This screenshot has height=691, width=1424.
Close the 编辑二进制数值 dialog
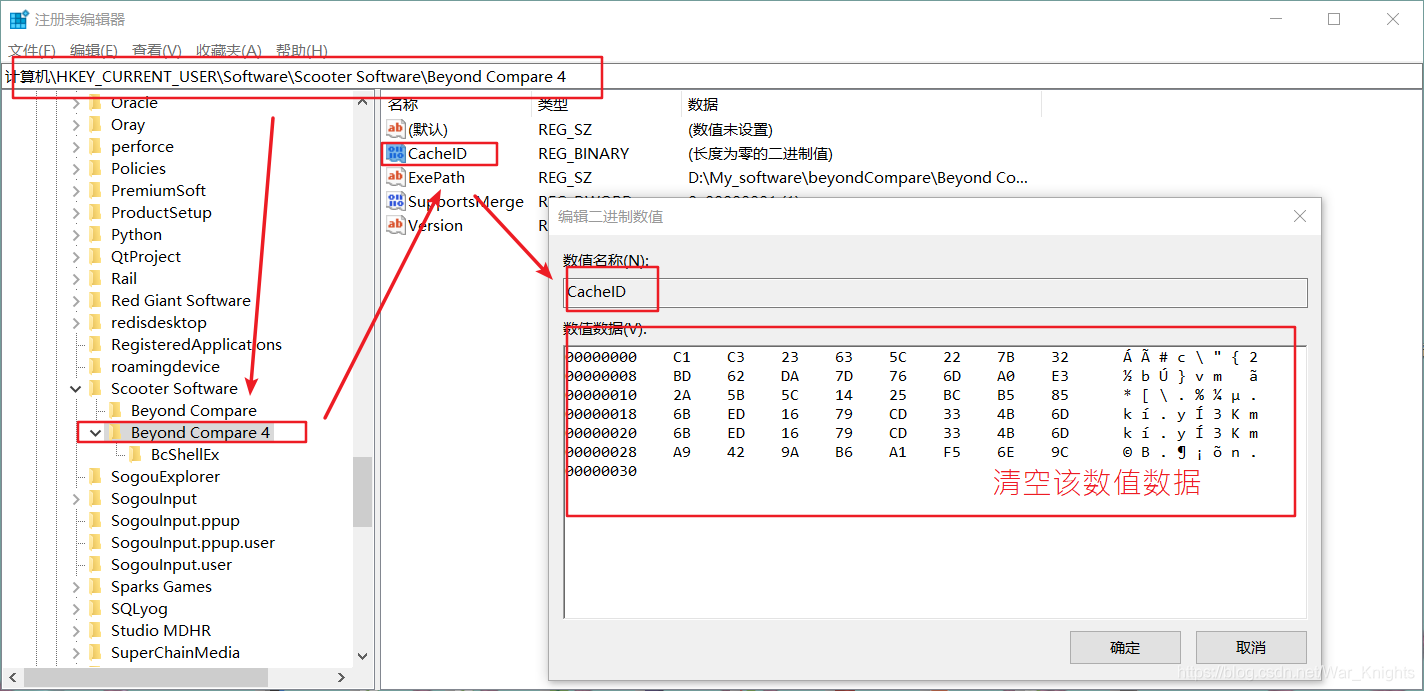point(1299,216)
